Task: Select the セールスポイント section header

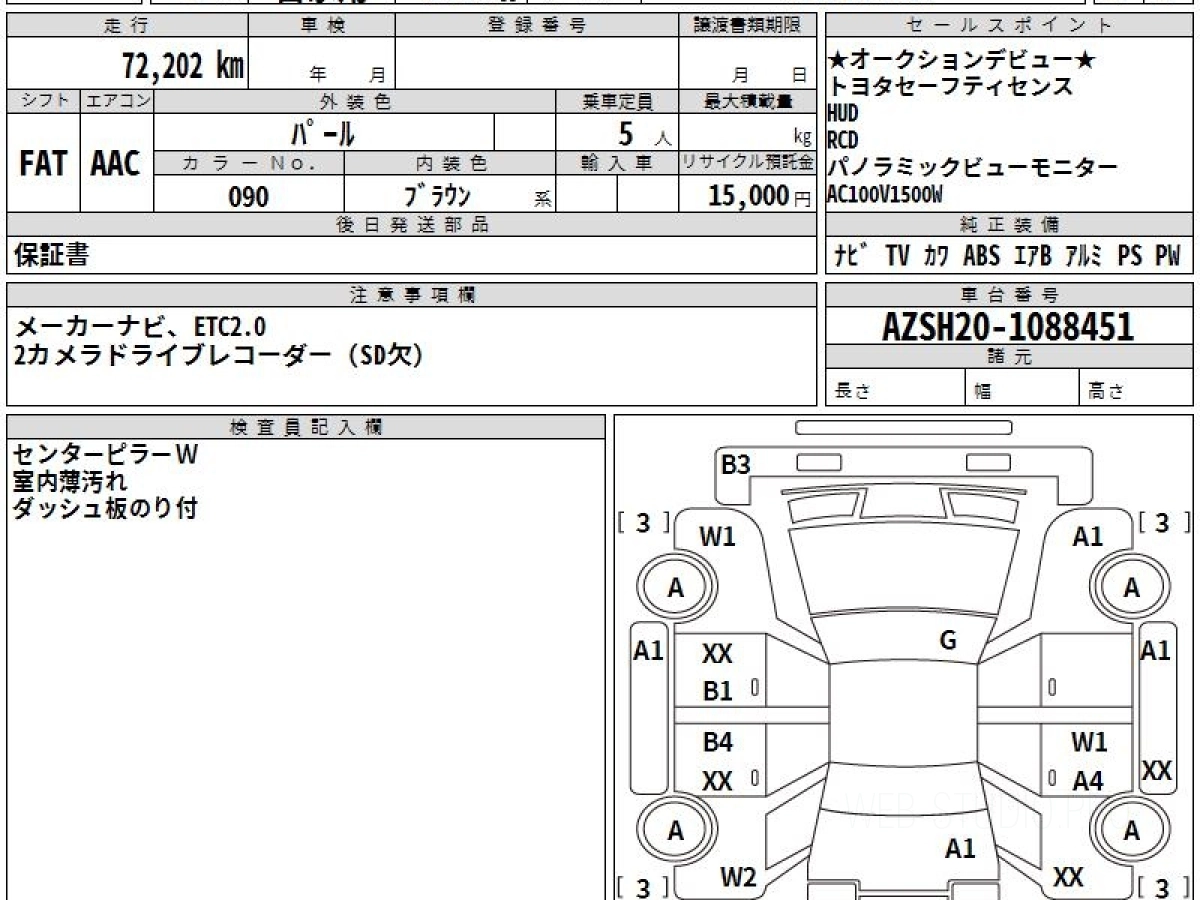Action: pos(1009,26)
